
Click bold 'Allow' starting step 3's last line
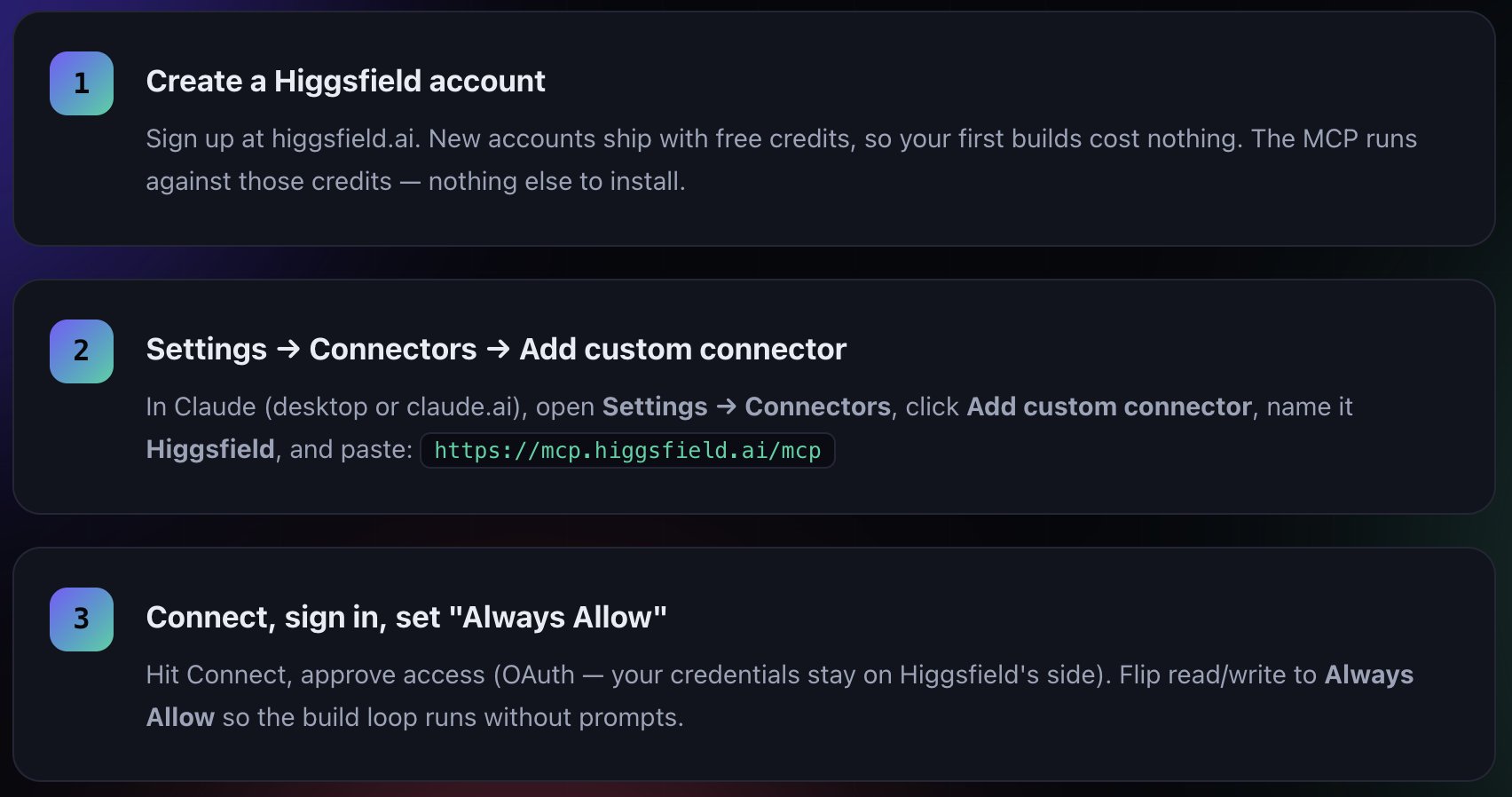(x=180, y=717)
